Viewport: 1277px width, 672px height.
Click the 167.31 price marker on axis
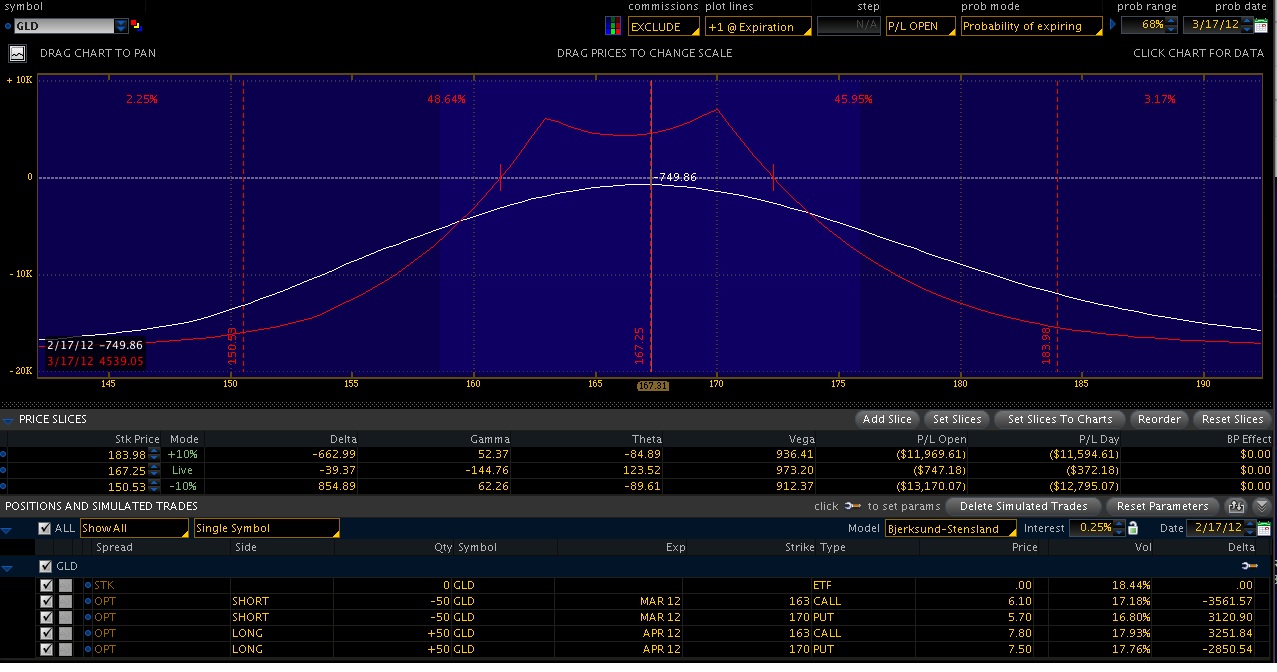(x=652, y=385)
